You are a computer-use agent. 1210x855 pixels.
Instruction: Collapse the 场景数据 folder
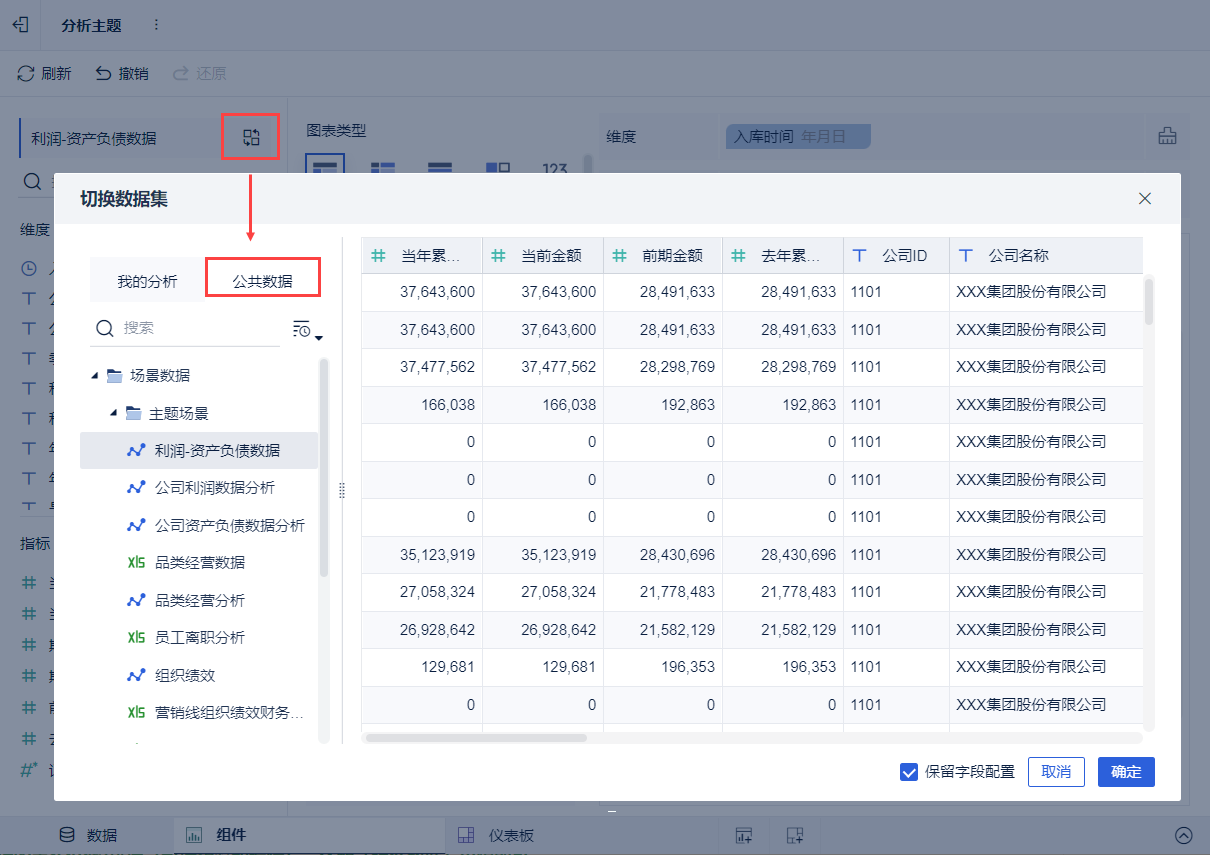click(95, 376)
